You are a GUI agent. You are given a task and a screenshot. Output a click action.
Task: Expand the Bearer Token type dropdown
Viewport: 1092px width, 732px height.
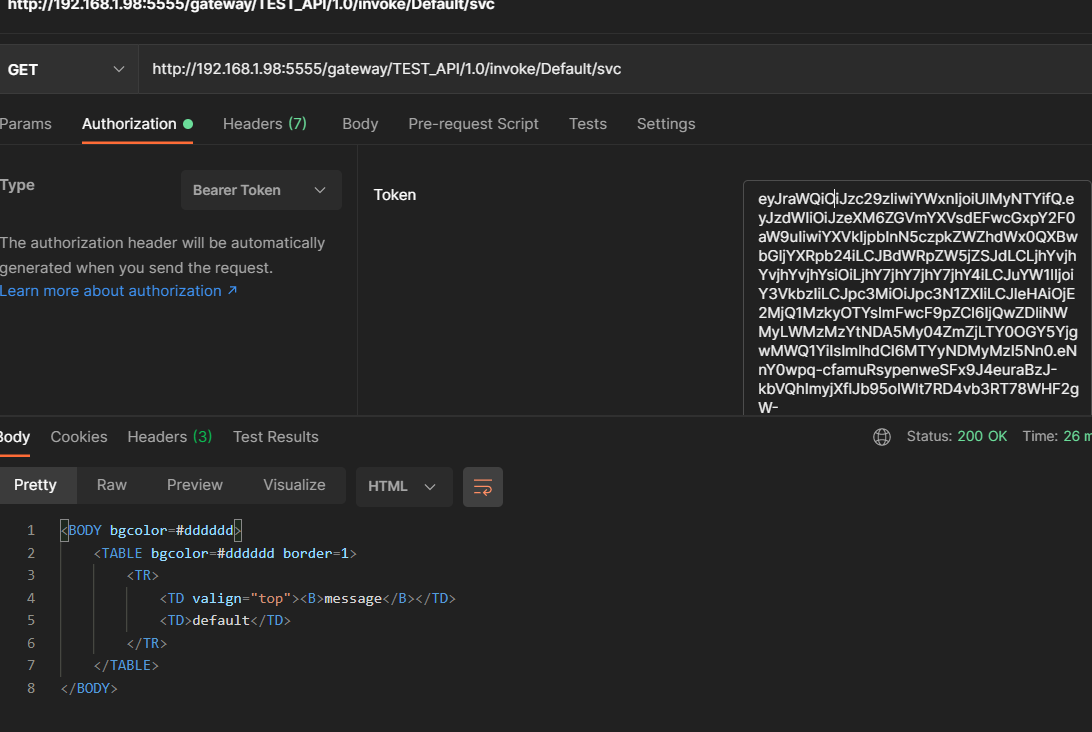click(x=261, y=190)
